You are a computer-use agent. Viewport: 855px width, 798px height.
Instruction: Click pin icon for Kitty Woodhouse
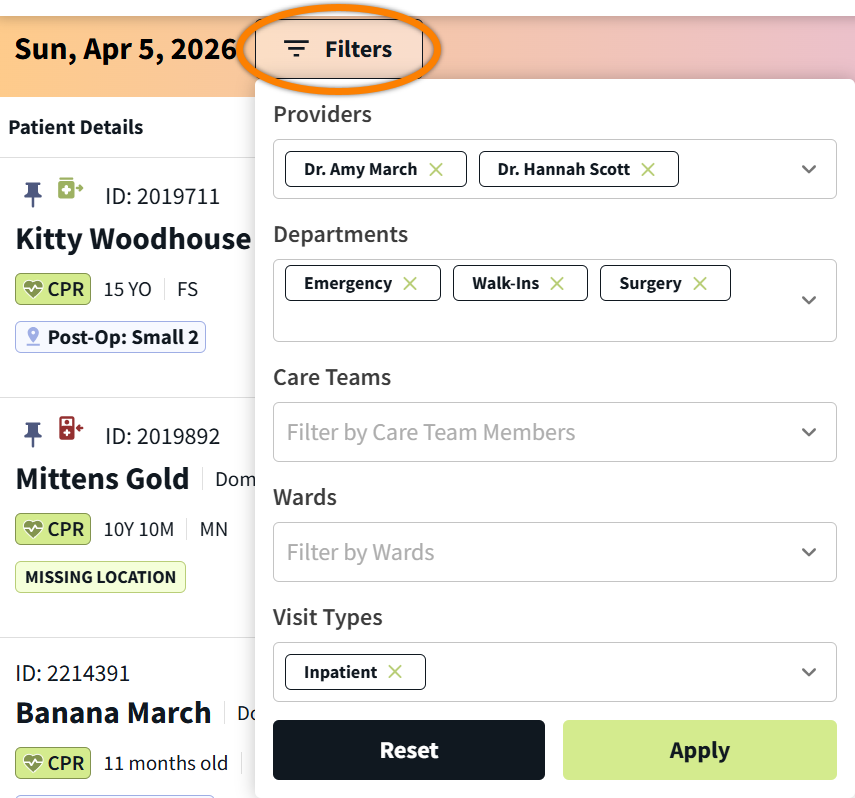point(34,193)
